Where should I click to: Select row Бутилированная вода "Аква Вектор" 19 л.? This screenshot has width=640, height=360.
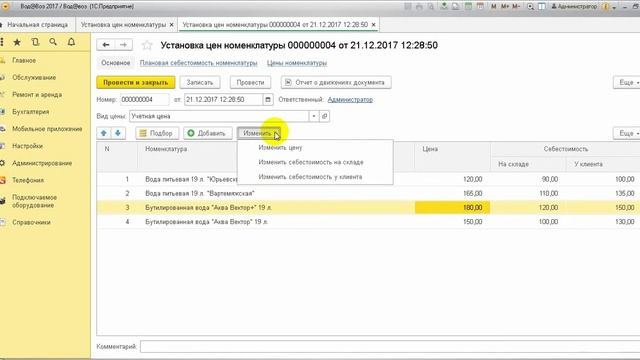[x=368, y=222]
